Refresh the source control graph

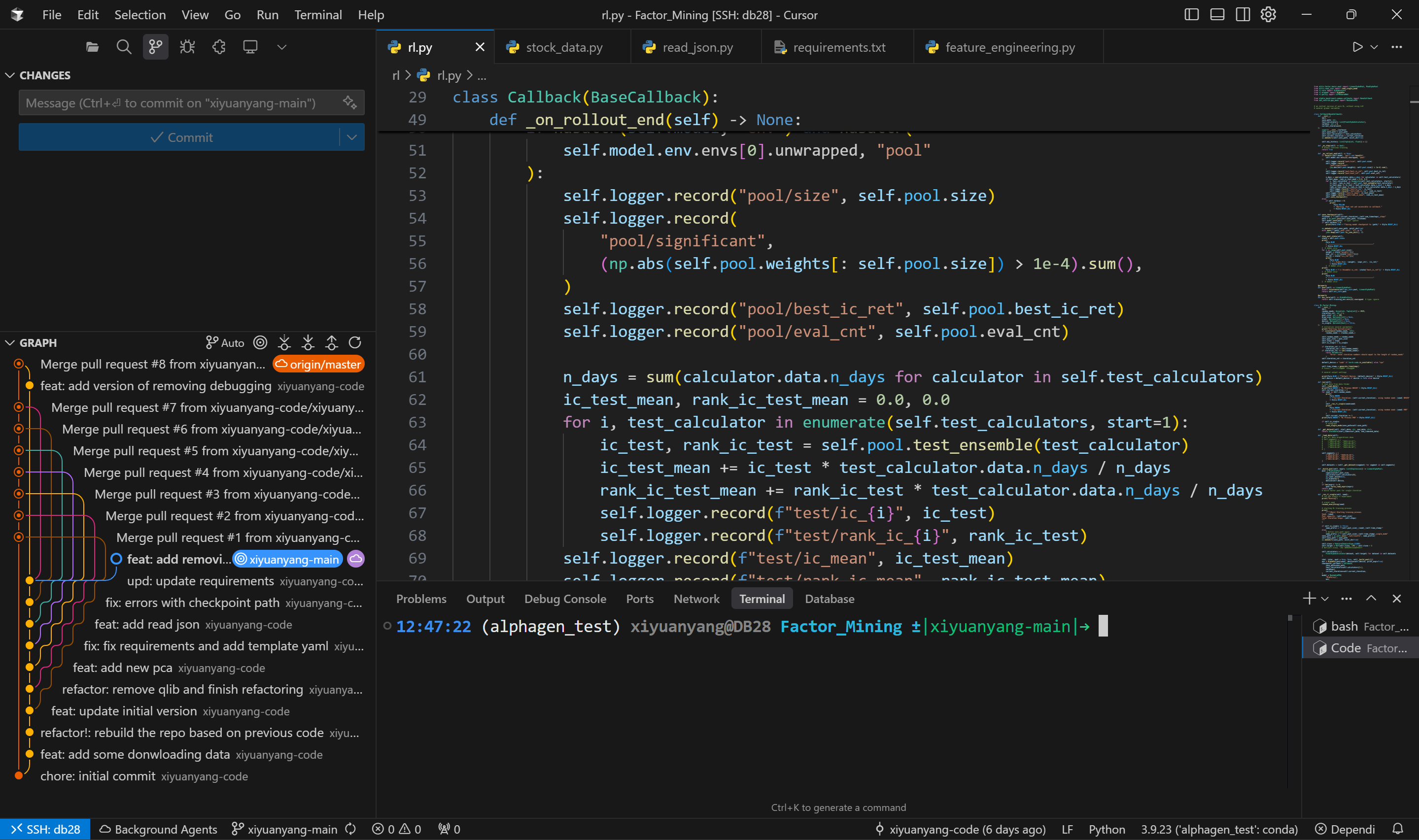[355, 342]
